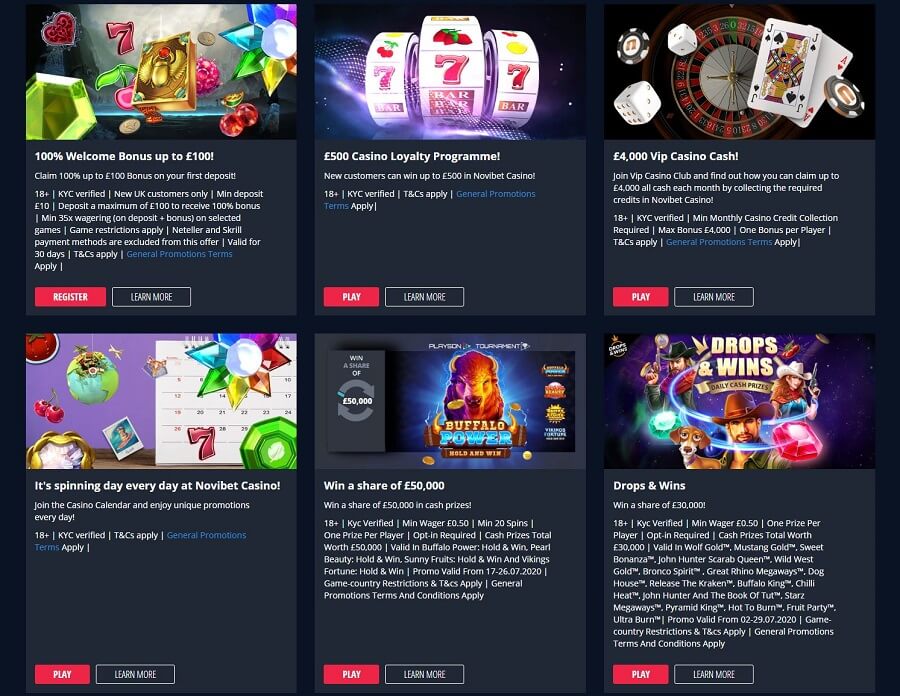Open General Promotions Terms link in Welcome Bonus

179,254
